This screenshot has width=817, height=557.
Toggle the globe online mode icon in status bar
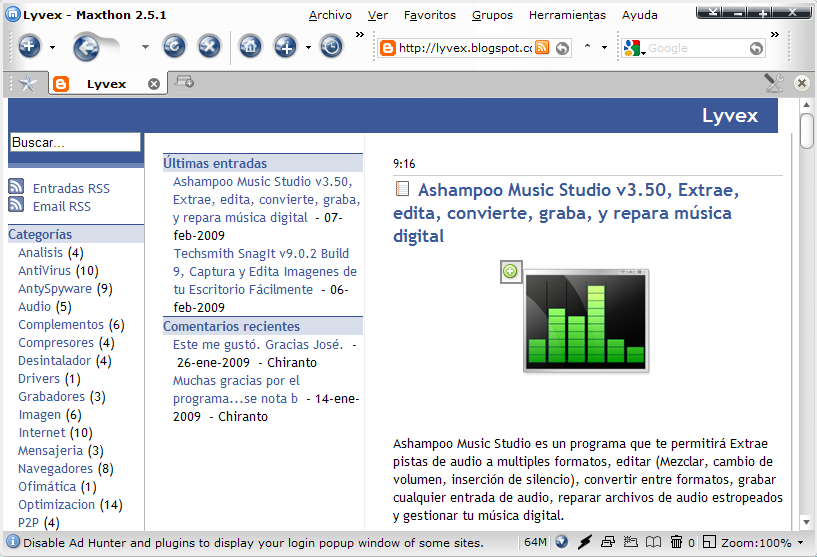562,542
